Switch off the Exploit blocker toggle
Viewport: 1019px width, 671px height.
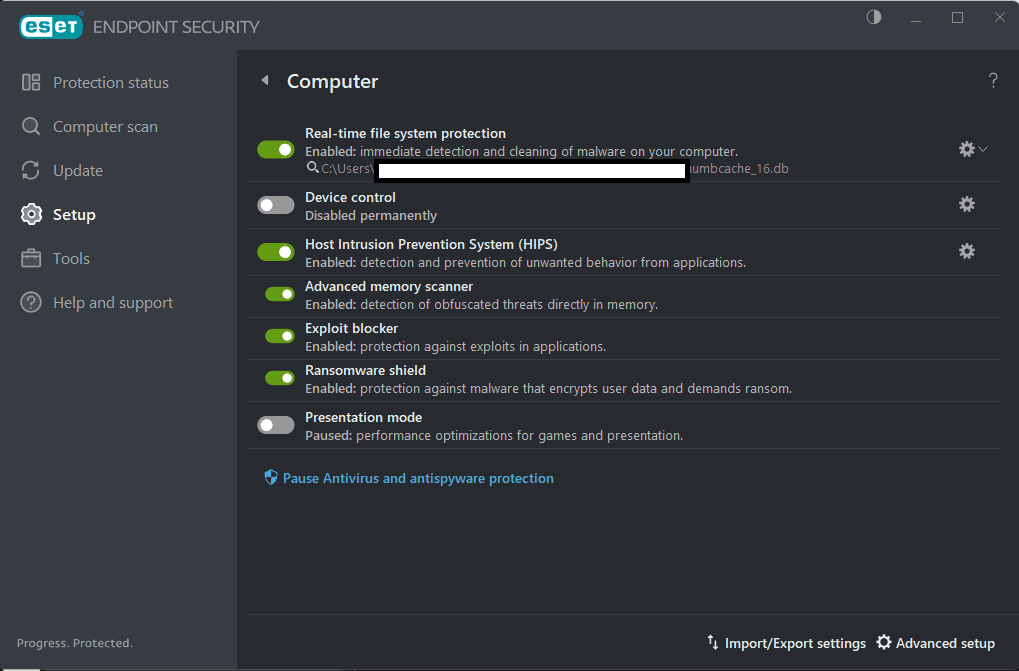280,336
